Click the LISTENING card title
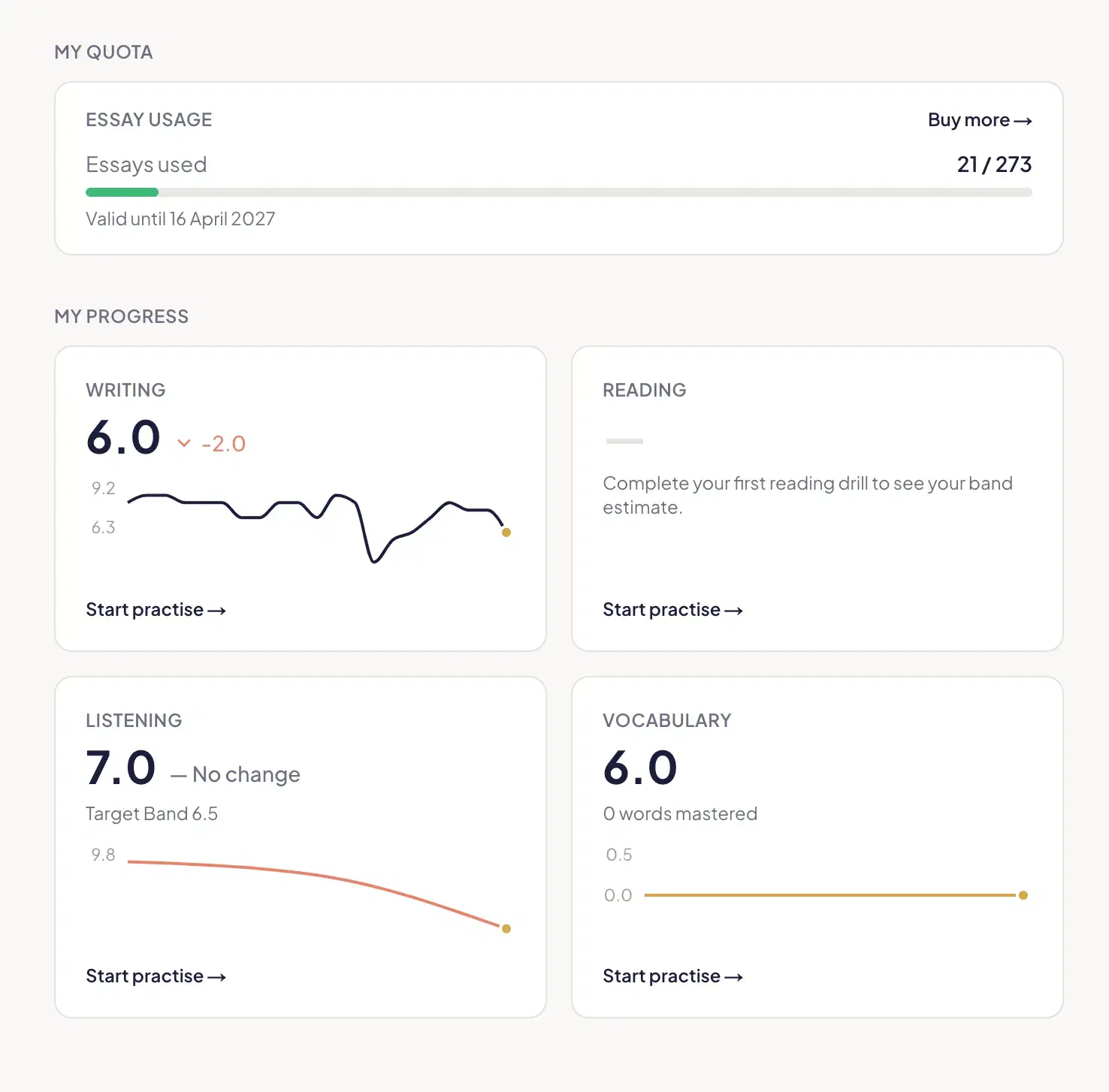 click(x=134, y=721)
